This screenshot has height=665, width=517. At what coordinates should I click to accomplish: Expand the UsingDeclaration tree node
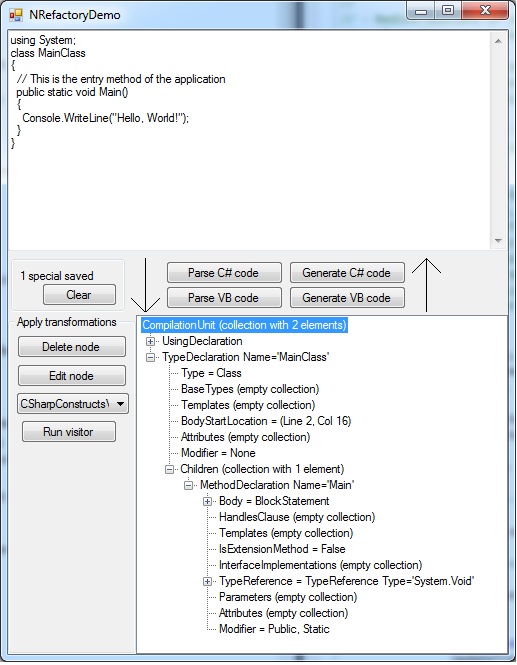point(150,341)
